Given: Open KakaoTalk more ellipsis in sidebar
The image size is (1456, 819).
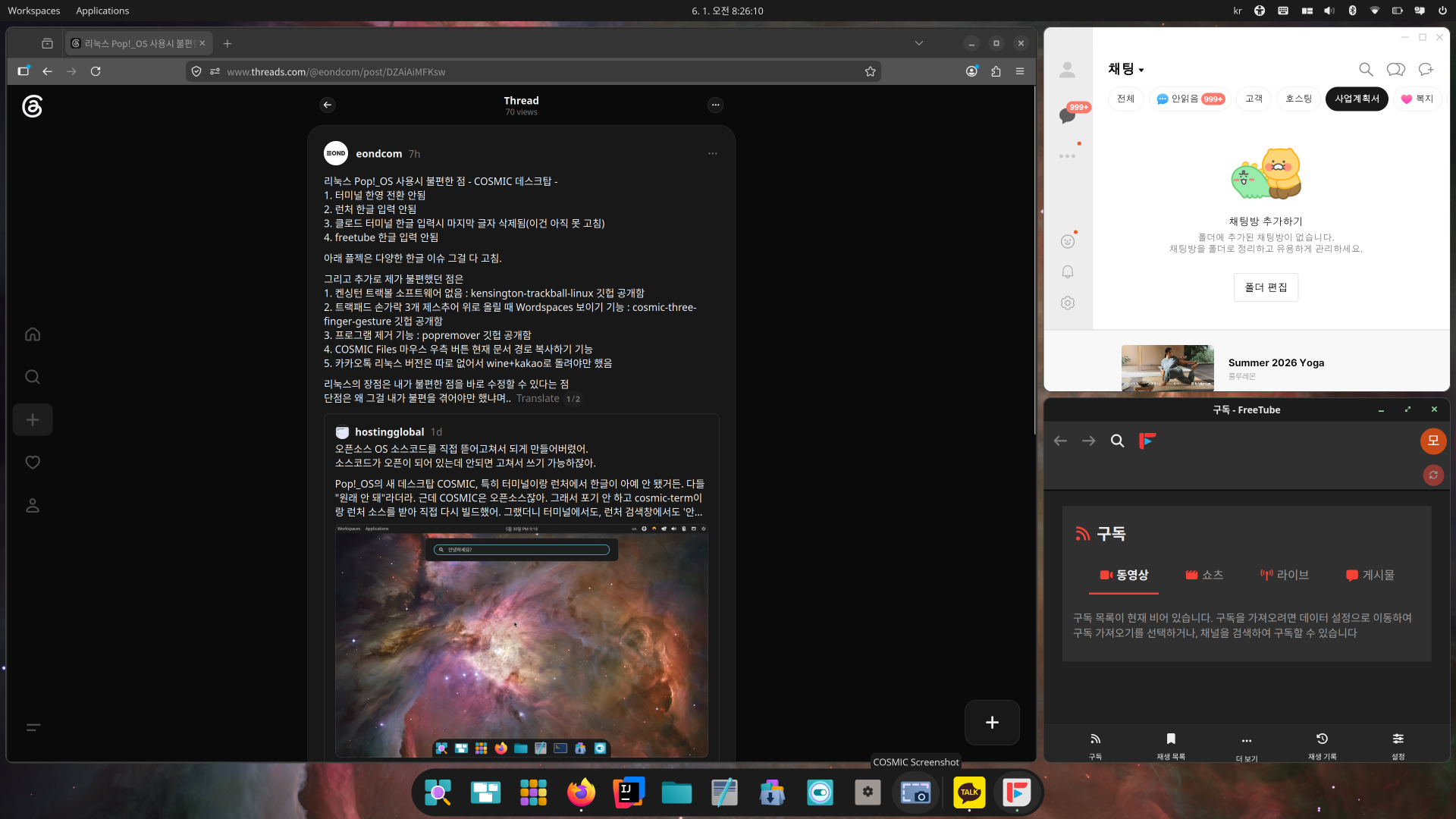Looking at the screenshot, I should coord(1067,156).
